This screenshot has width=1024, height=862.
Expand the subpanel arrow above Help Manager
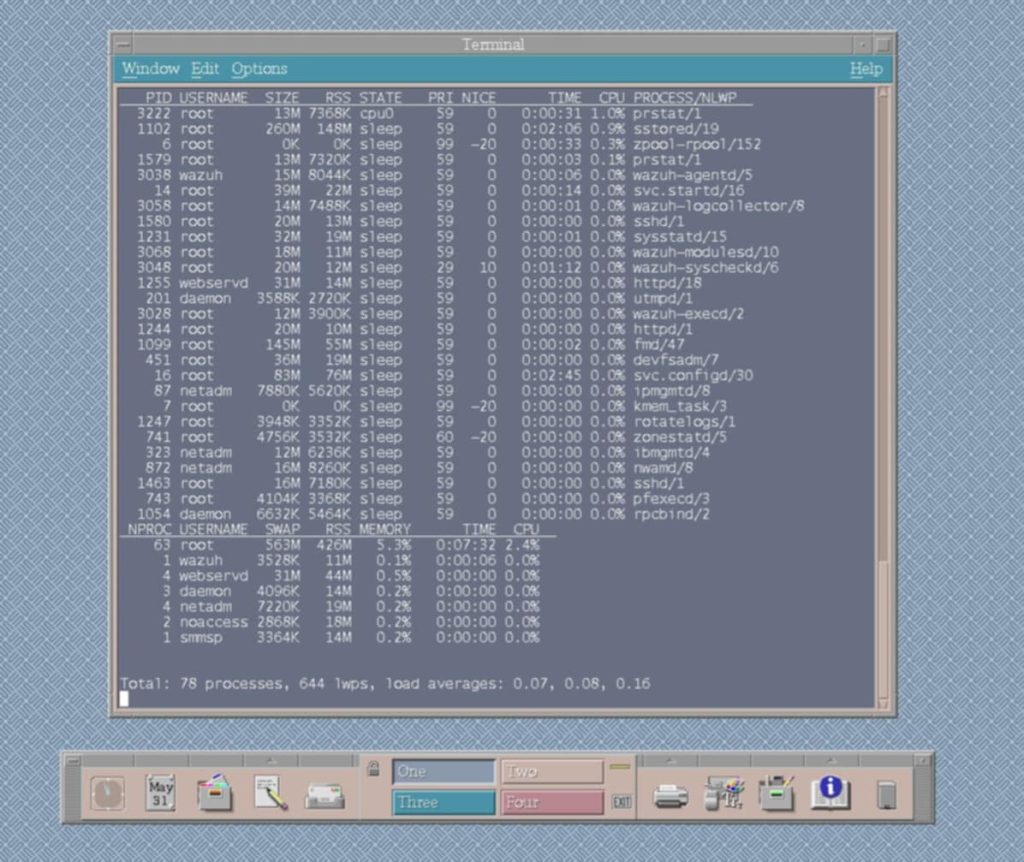(x=829, y=760)
